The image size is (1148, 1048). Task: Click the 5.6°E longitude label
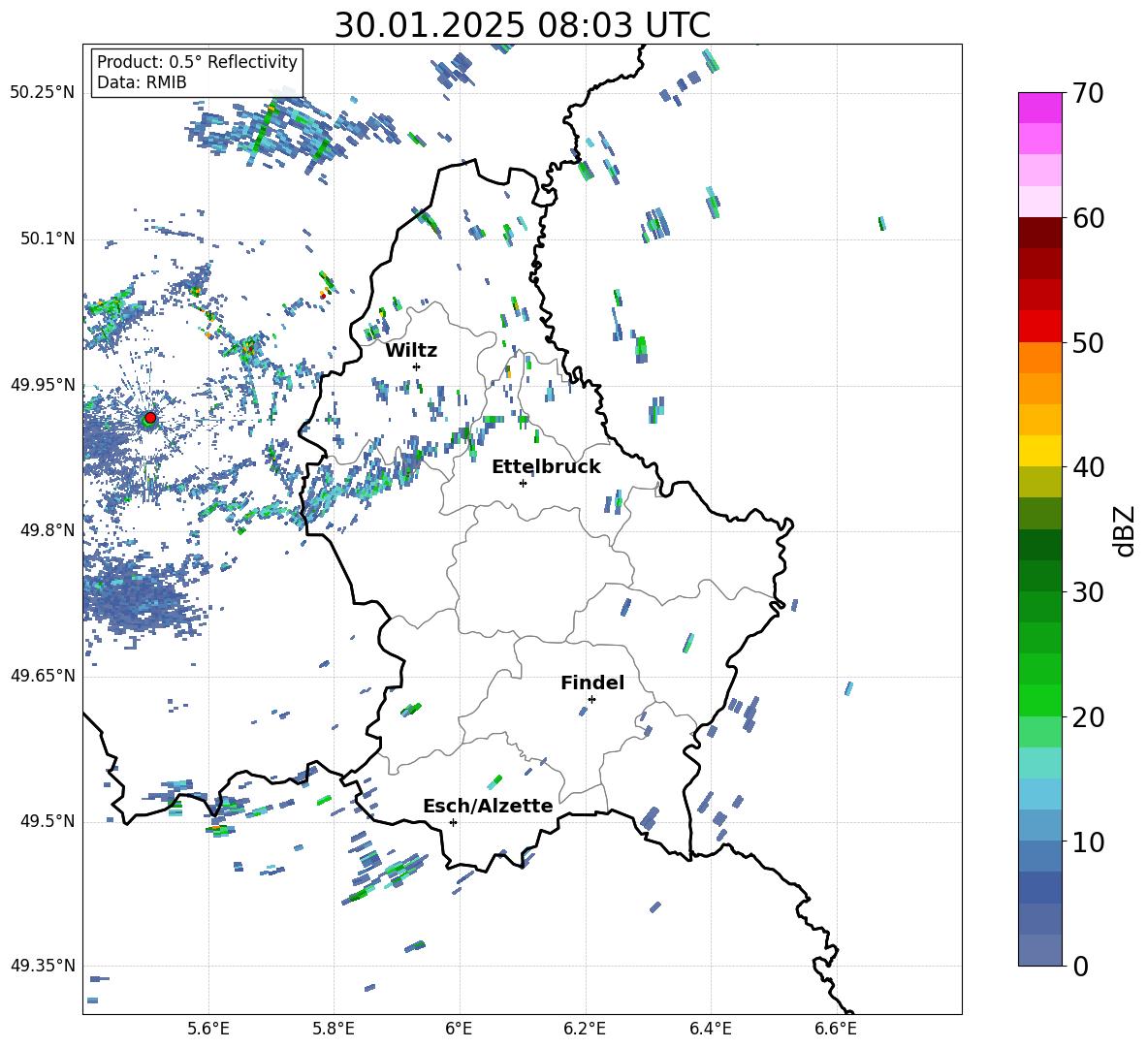208,1029
